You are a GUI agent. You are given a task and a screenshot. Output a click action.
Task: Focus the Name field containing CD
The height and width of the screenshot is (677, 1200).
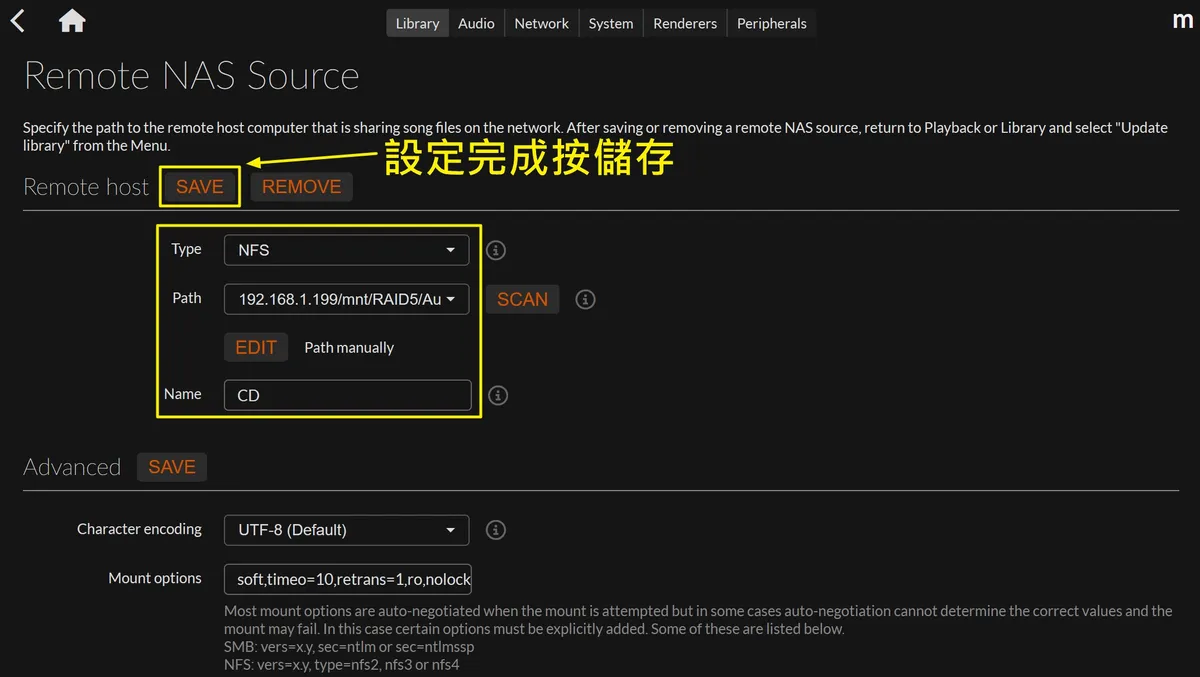pos(347,395)
